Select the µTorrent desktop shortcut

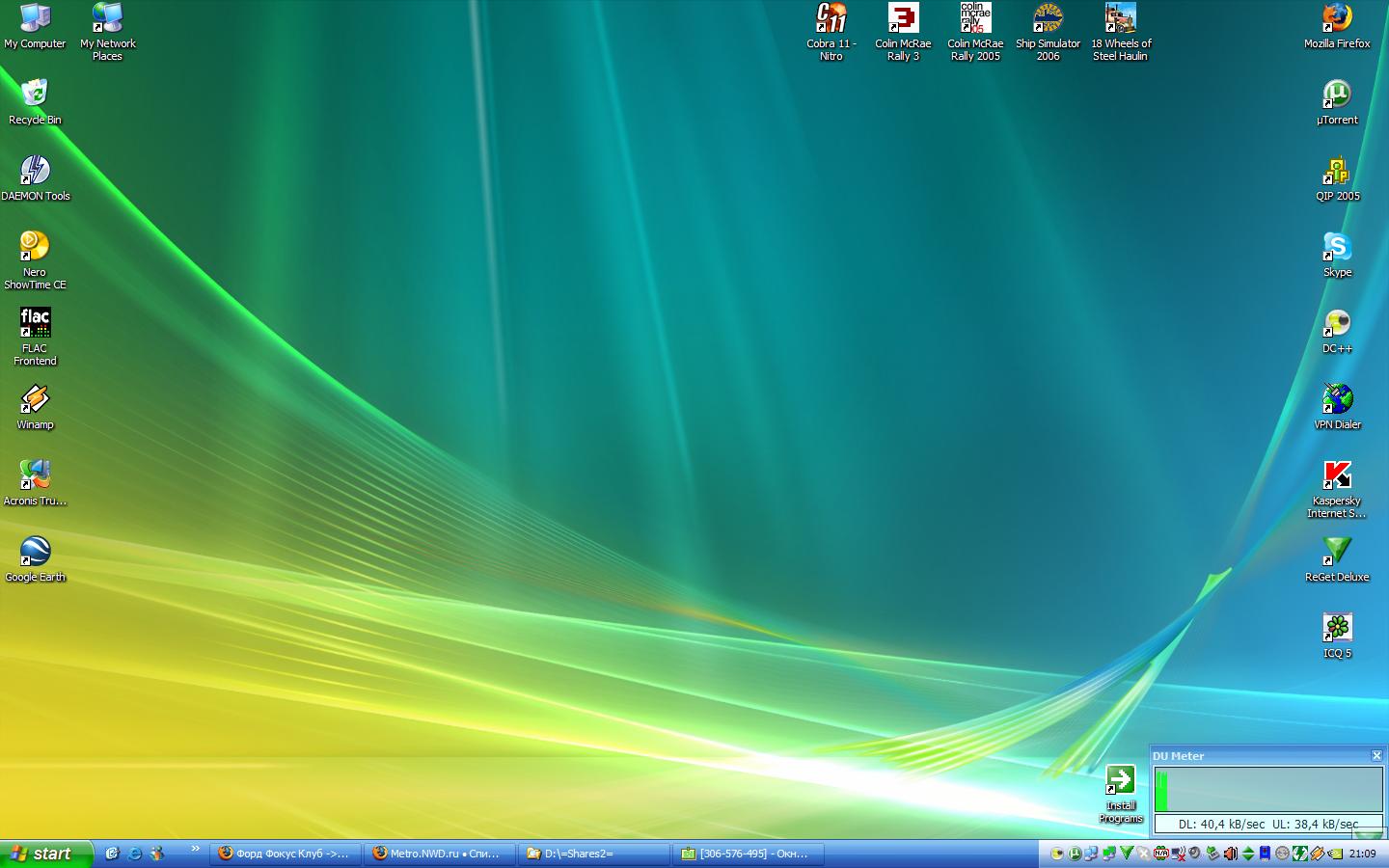tap(1337, 95)
